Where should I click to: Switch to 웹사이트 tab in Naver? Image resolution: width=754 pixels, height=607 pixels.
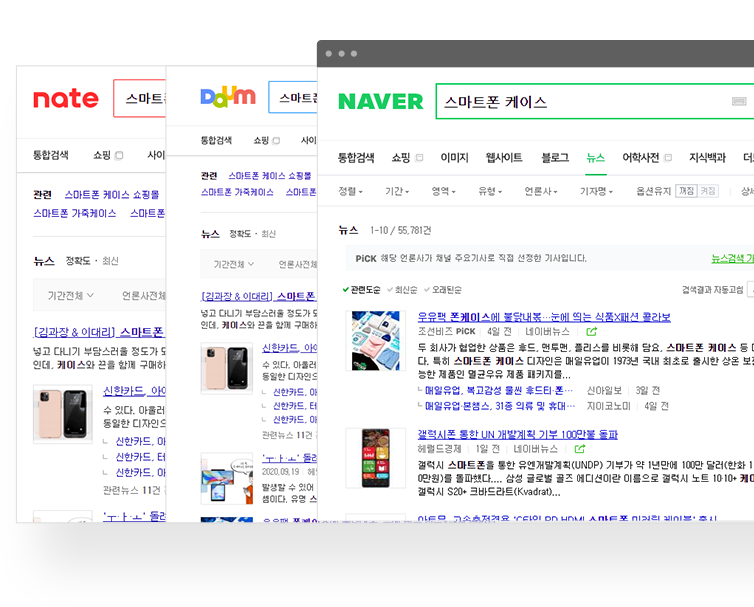pos(504,158)
